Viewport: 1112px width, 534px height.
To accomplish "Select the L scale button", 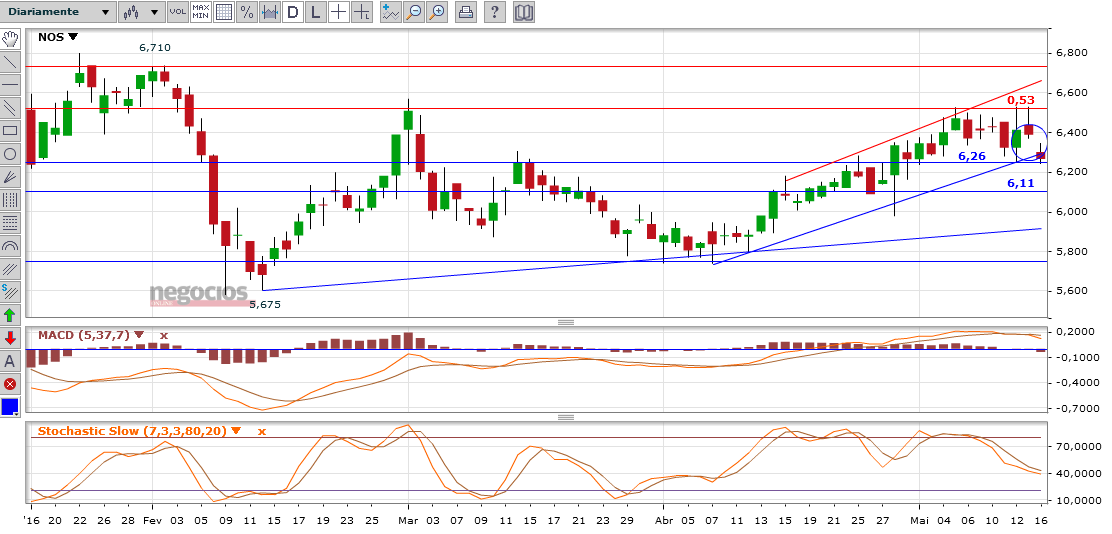I will 315,12.
